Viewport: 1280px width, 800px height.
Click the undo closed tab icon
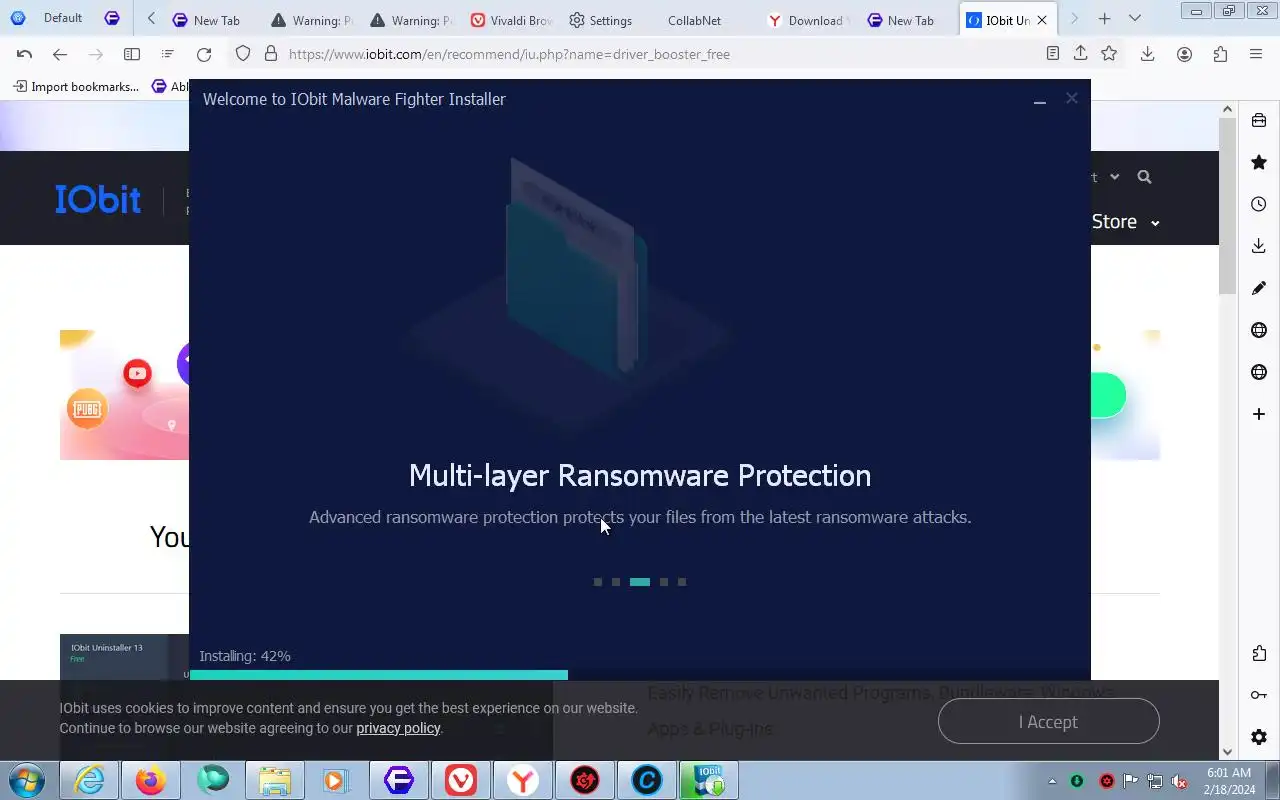(24, 54)
